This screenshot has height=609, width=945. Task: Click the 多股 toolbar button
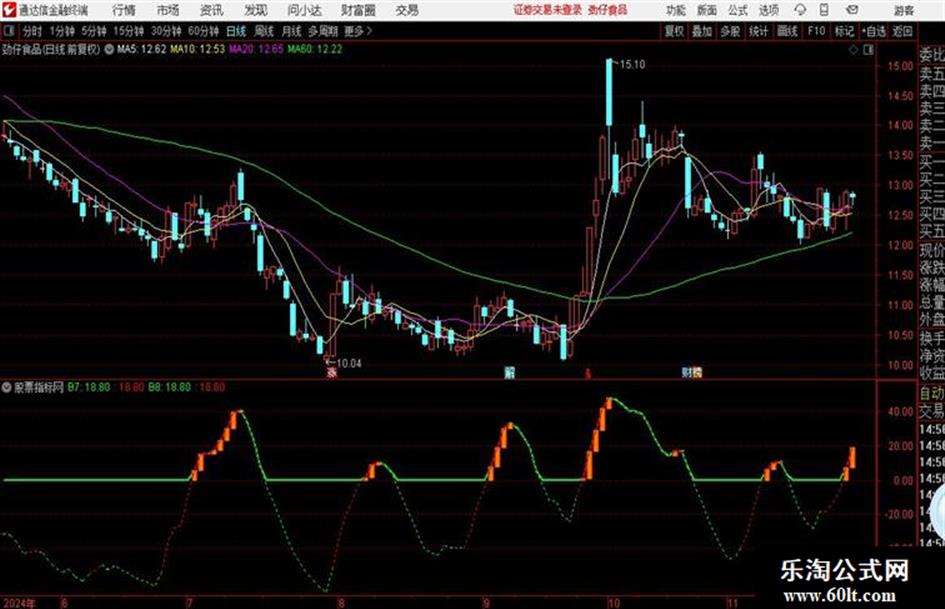coord(730,31)
